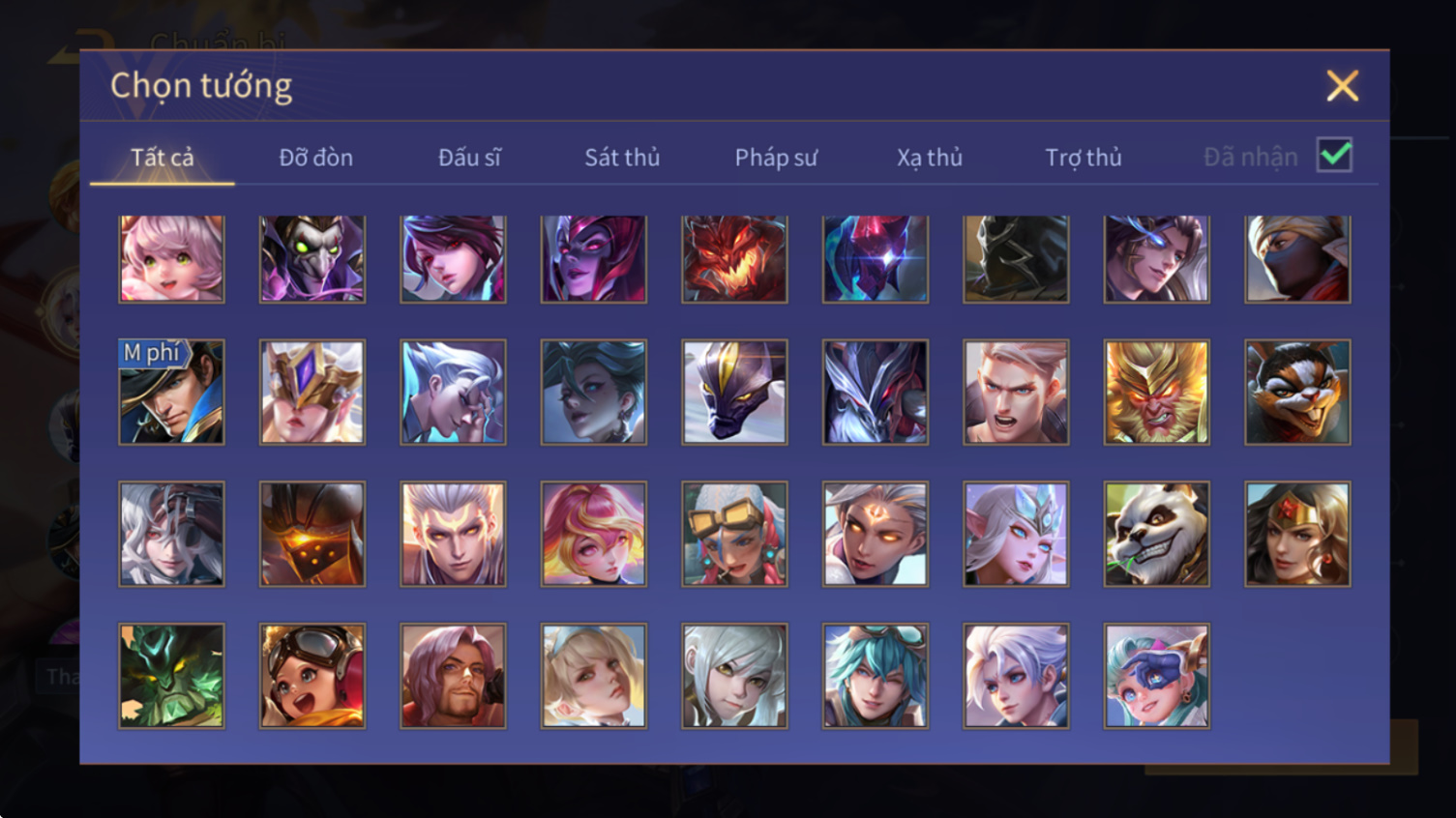Close the Chọn tướng dialog
This screenshot has height=818, width=1456.
click(x=1342, y=86)
